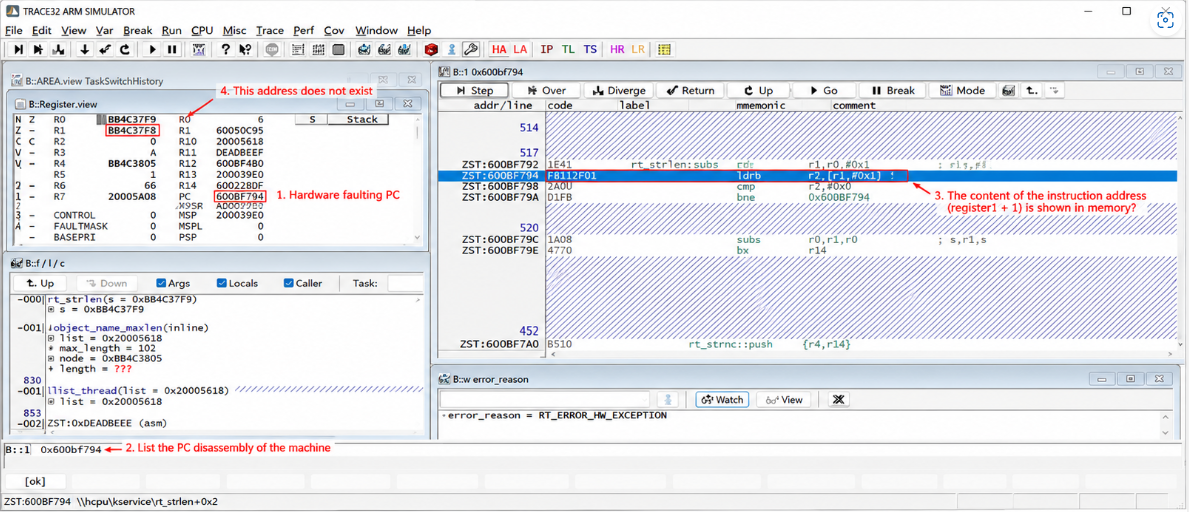Click the TL green toolbar button
This screenshot has width=1189, height=512.
click(x=568, y=49)
